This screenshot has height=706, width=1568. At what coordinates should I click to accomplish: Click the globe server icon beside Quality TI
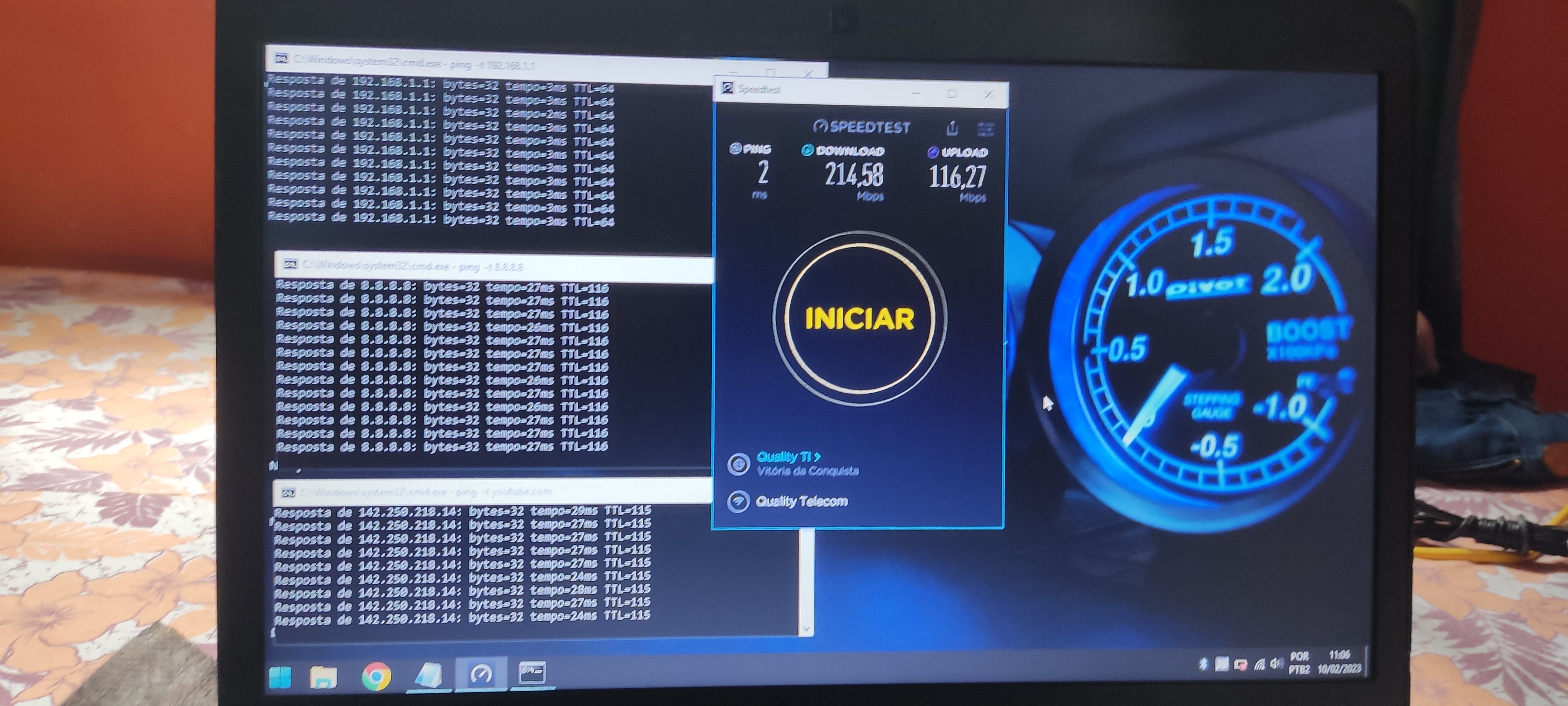739,464
